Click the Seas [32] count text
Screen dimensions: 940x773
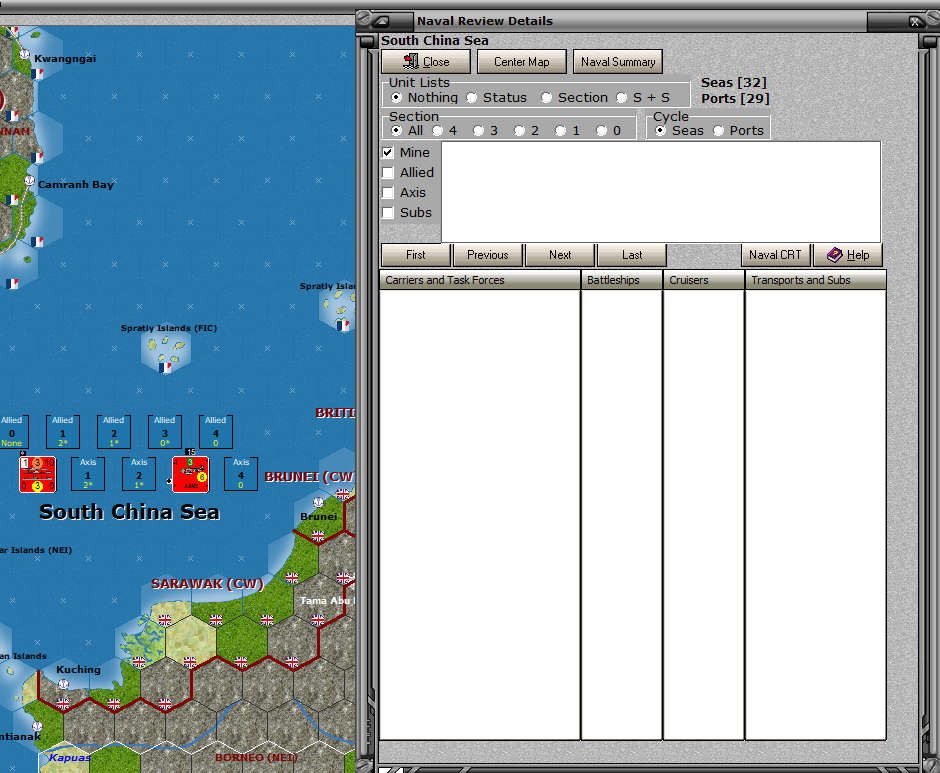point(734,83)
